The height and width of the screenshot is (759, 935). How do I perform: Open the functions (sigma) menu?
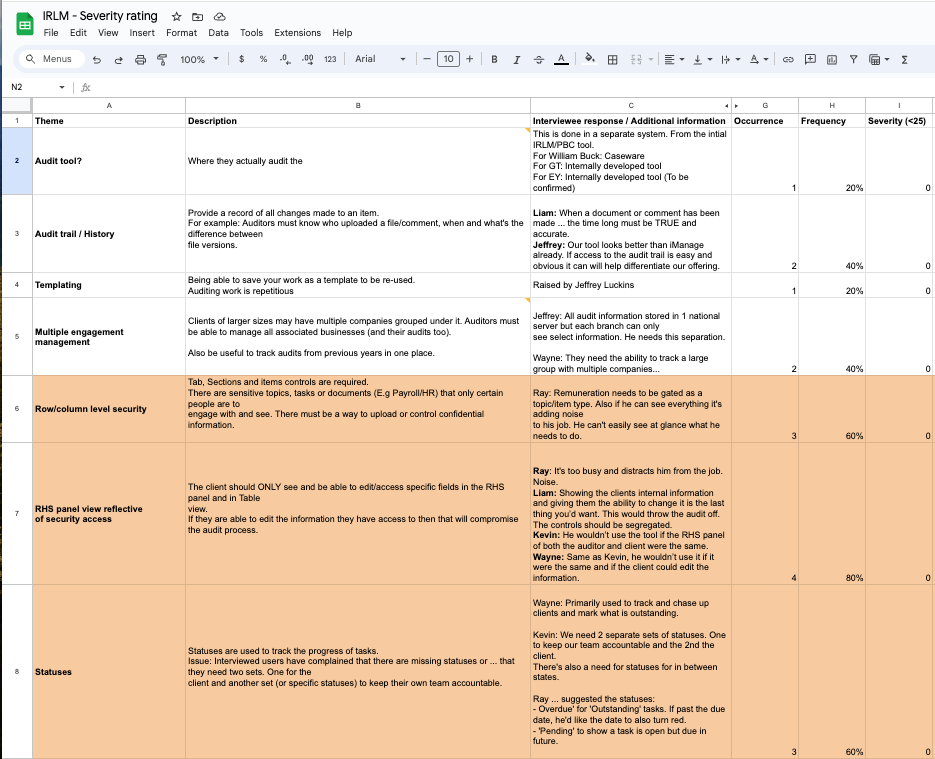point(905,59)
